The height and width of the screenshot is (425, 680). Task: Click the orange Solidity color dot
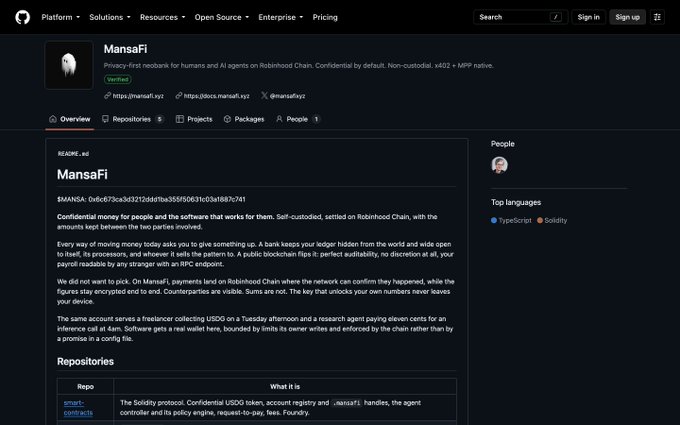click(540, 220)
